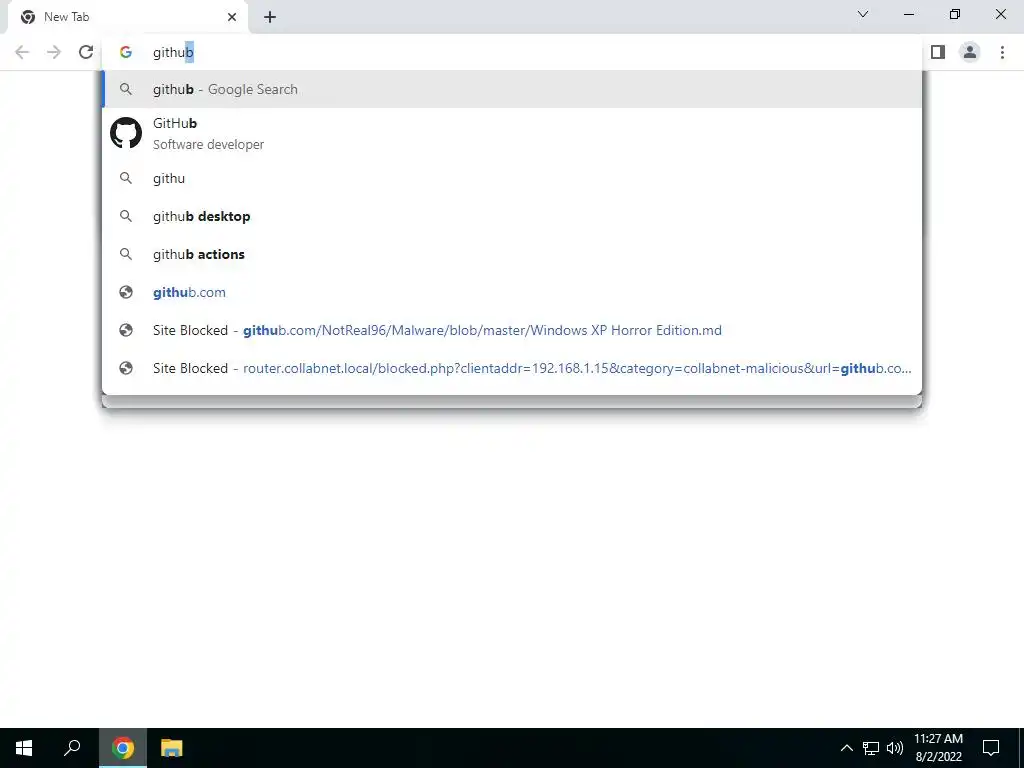Click globe icon beside github.com suggestion
The width and height of the screenshot is (1024, 768).
[126, 292]
